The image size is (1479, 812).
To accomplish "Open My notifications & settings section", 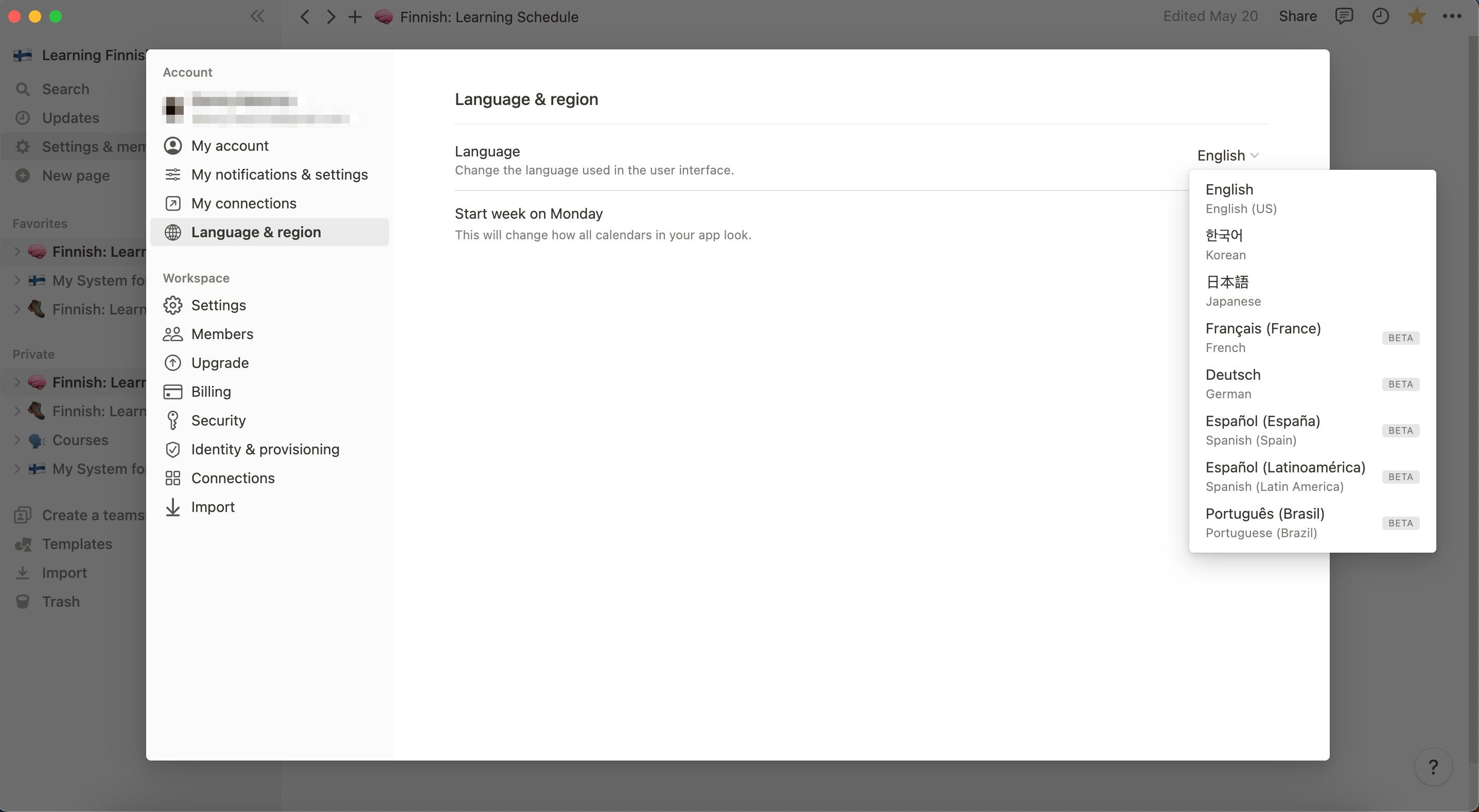I will tap(279, 174).
